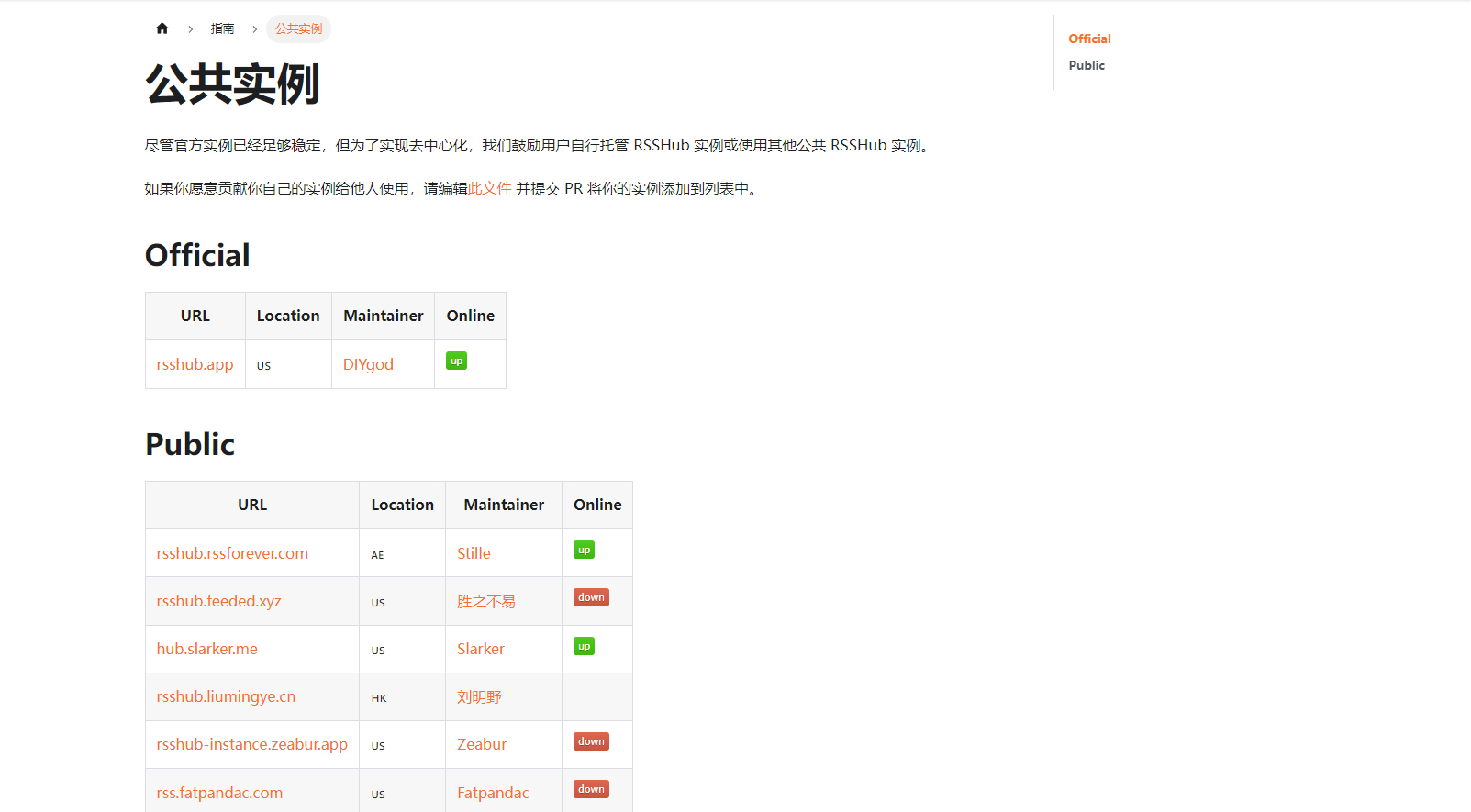Open the 此文件 link to edit
Image resolution: width=1471 pixels, height=812 pixels.
coord(489,188)
